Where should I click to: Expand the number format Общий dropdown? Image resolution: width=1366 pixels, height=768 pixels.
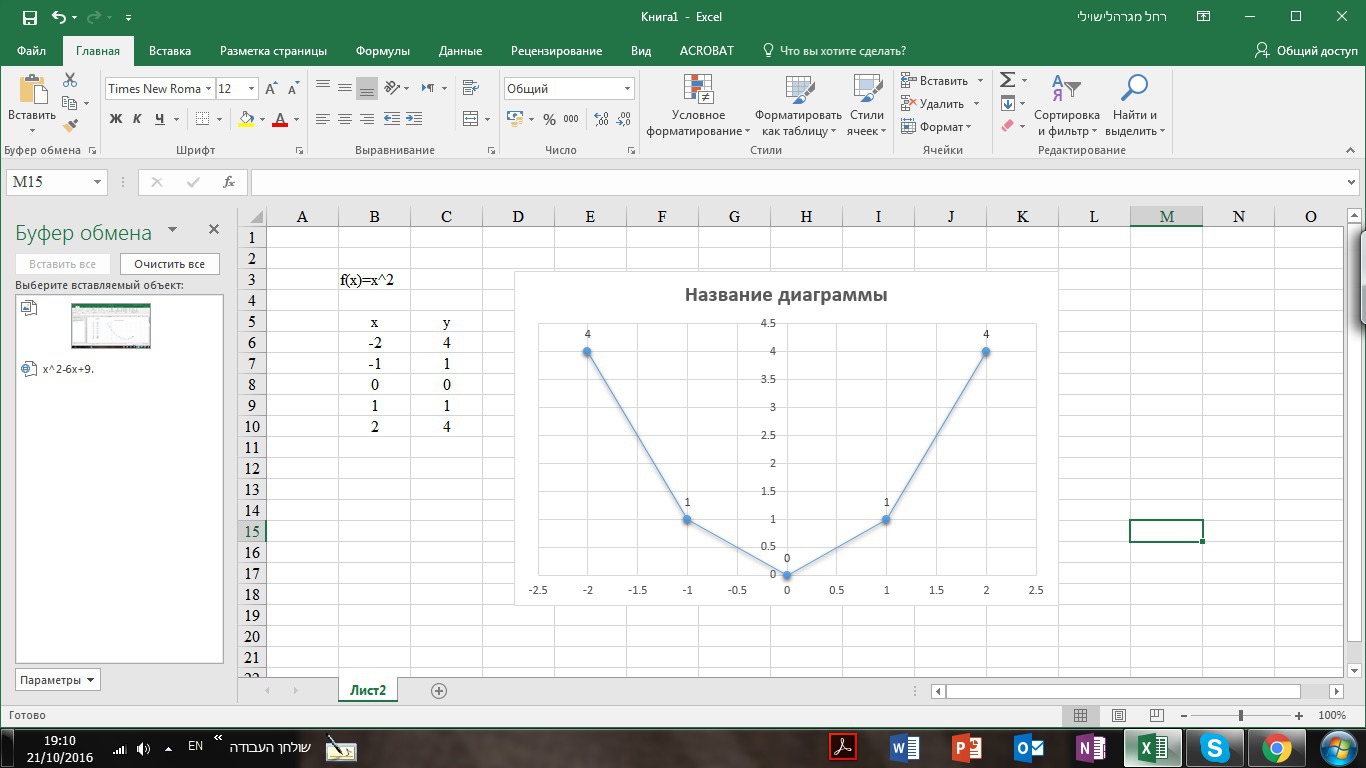click(x=627, y=89)
